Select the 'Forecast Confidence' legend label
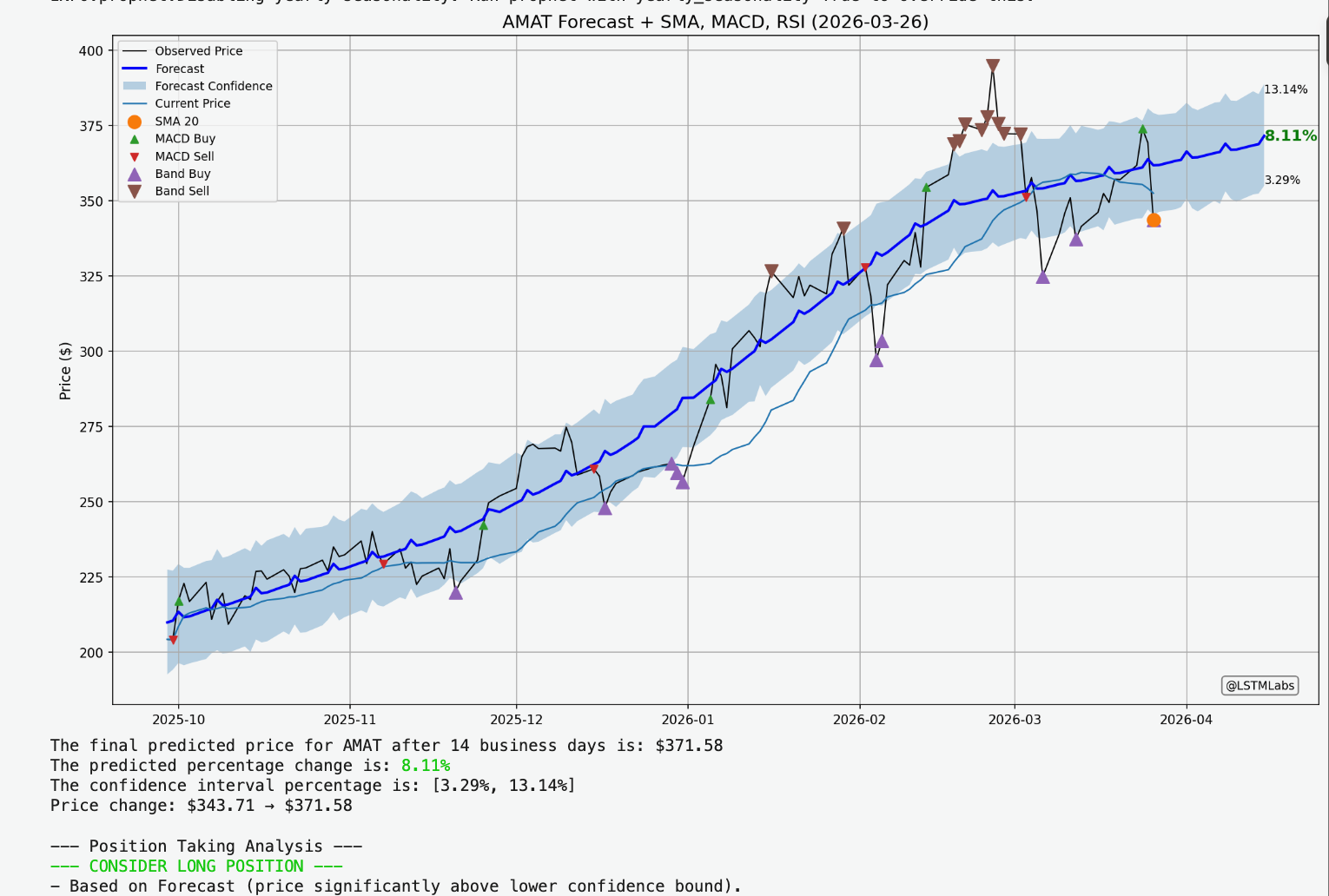Image resolution: width=1329 pixels, height=896 pixels. (214, 86)
